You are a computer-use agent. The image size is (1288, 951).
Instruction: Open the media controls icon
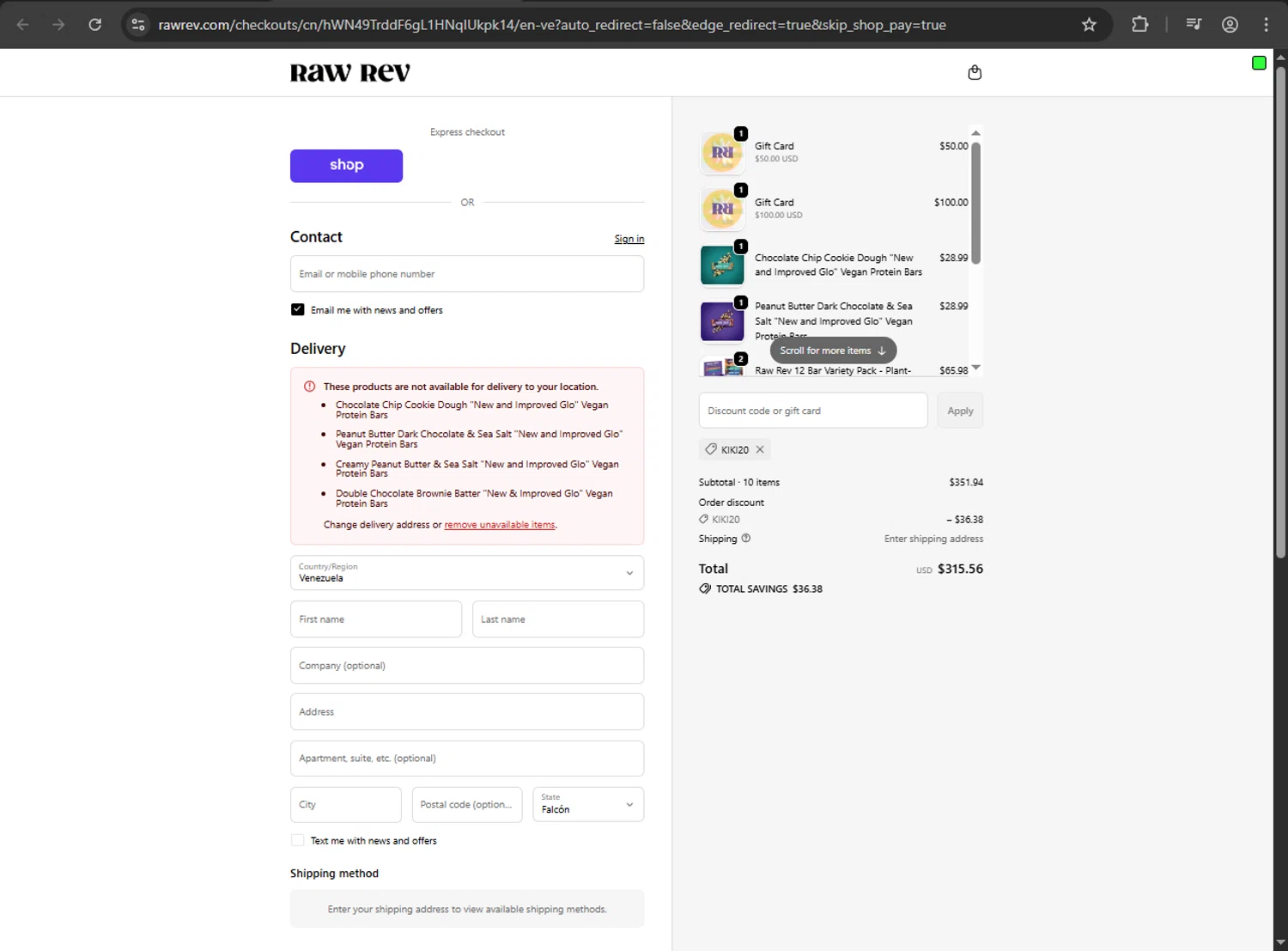click(x=1194, y=25)
